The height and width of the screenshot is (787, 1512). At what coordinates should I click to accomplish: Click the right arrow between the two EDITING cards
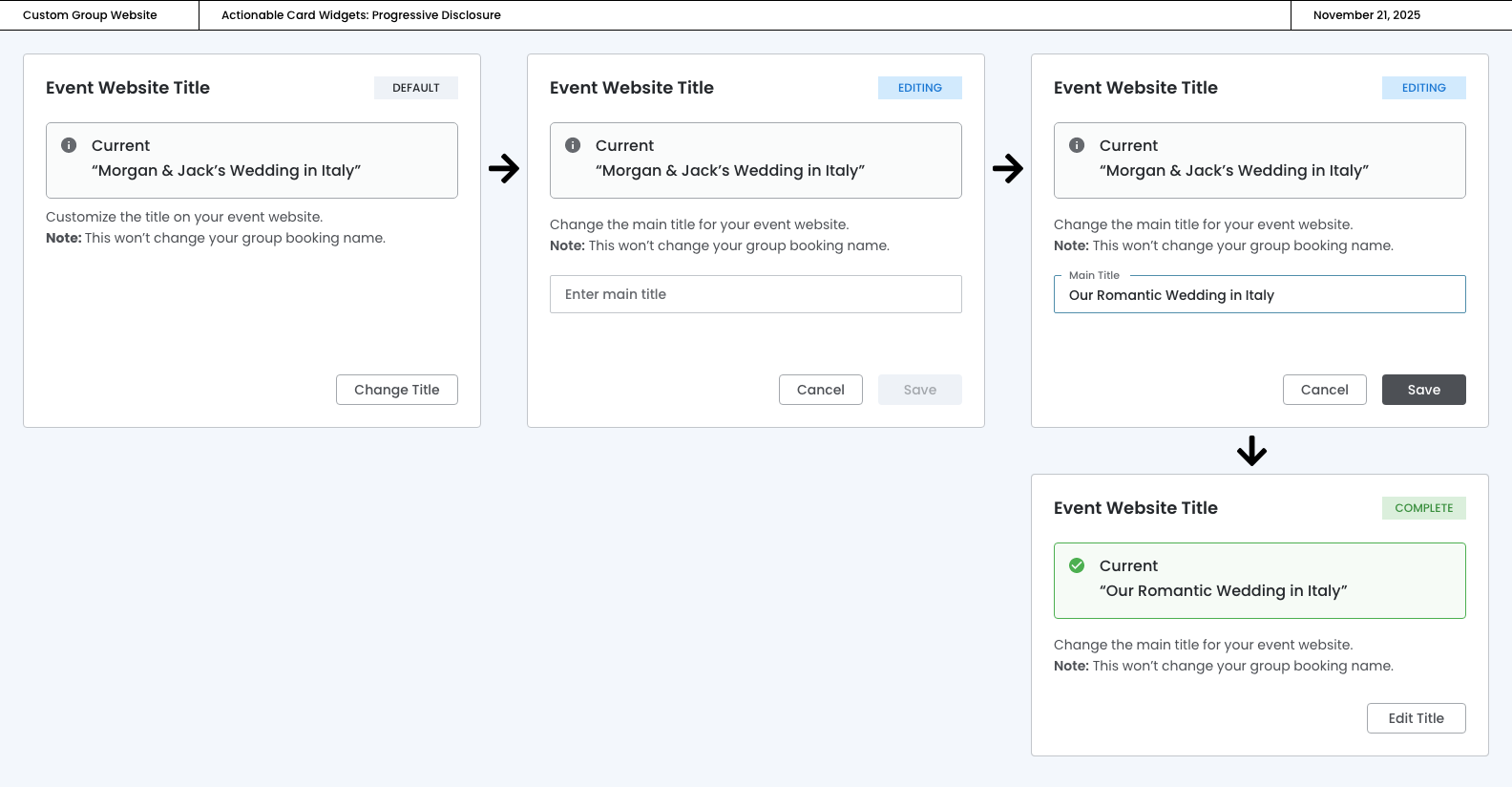pyautogui.click(x=1008, y=169)
